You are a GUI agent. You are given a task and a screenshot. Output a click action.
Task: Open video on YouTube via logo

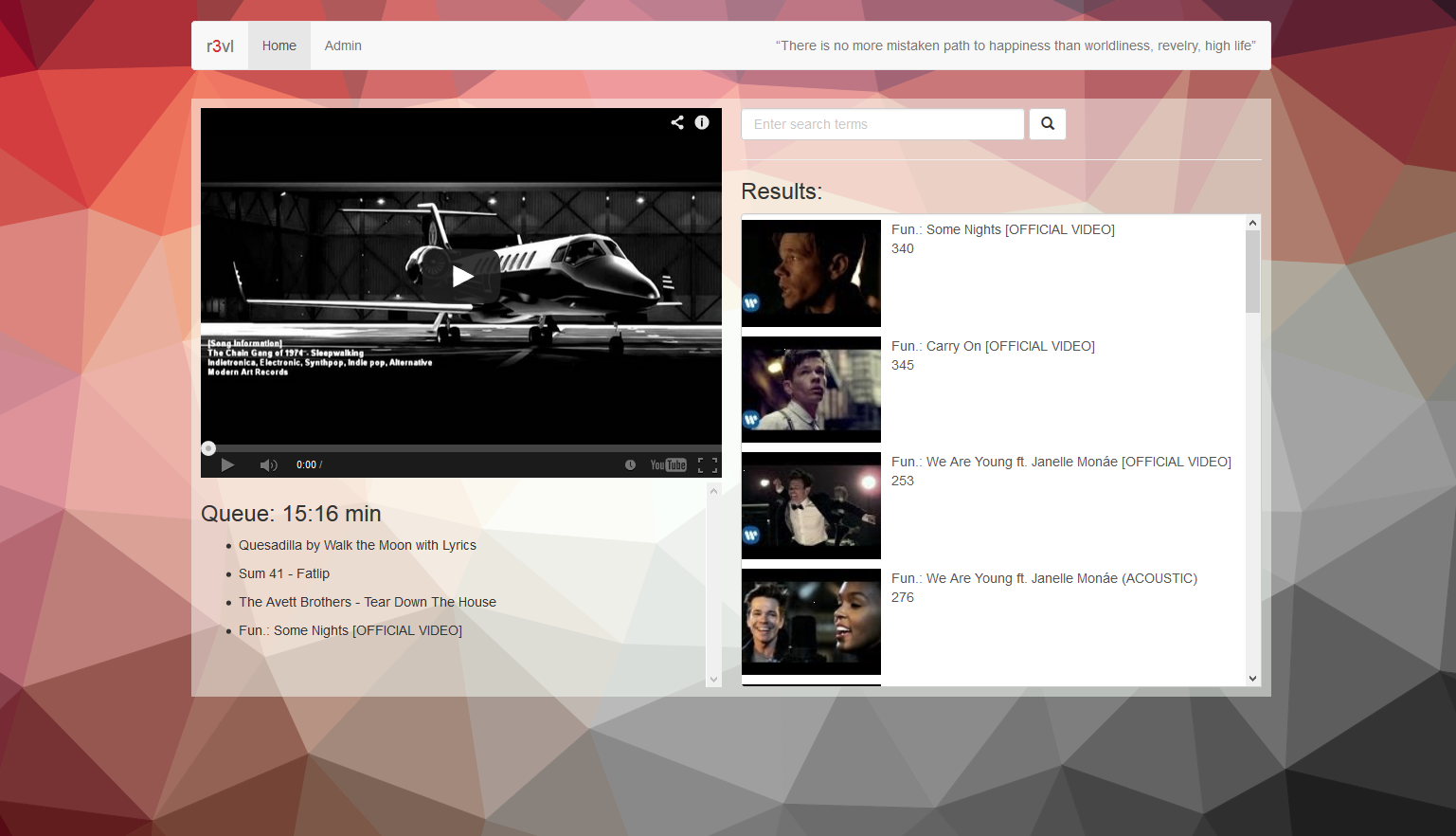pos(668,465)
